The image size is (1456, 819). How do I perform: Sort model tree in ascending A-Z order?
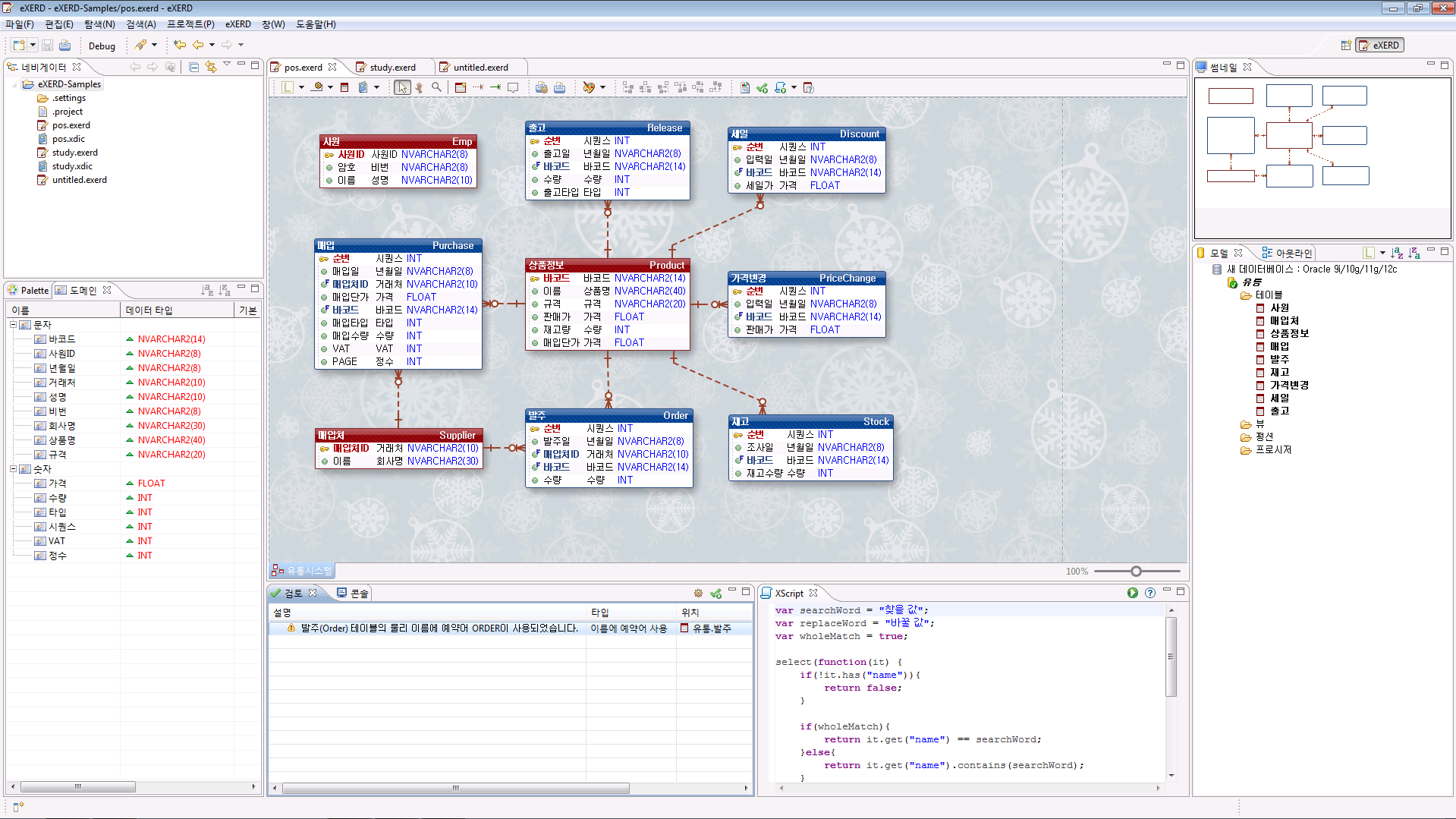(x=1397, y=254)
